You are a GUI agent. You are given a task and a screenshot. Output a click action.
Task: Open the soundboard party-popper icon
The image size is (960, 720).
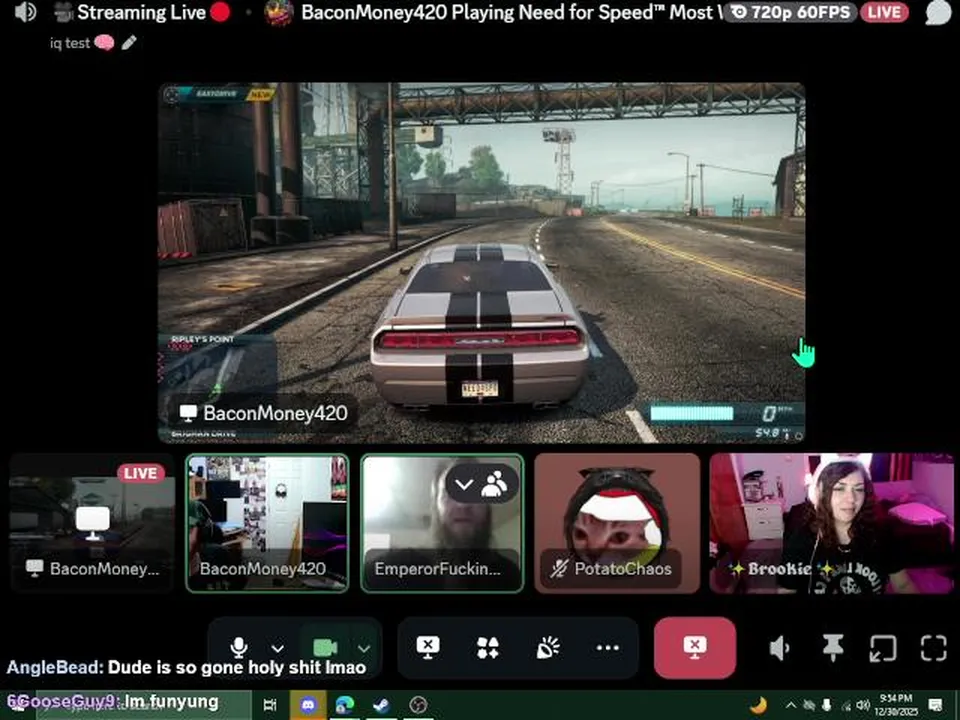pos(547,648)
